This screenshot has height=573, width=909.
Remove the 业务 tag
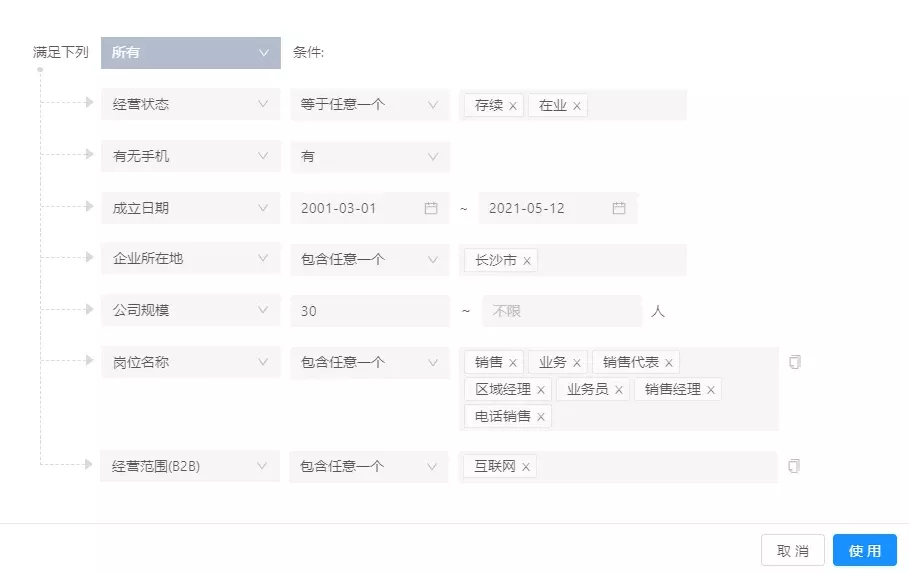(x=576, y=363)
